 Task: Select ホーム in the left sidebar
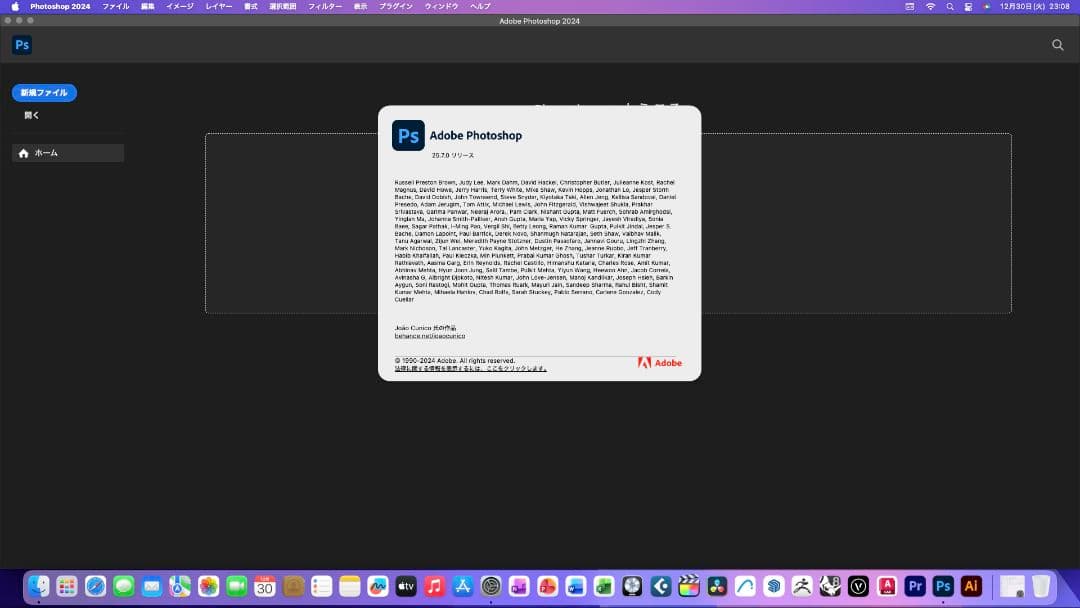(46, 153)
